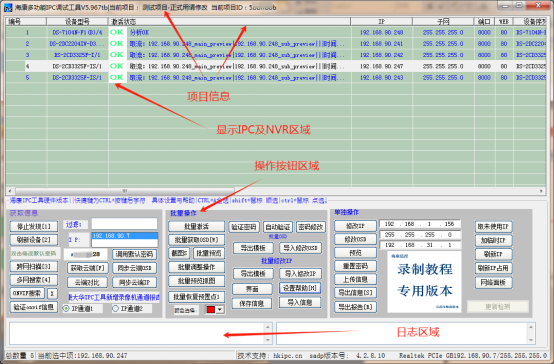The height and width of the screenshot is (364, 554).
Task: Click the 过滤 filter input field
Action: (x=124, y=224)
